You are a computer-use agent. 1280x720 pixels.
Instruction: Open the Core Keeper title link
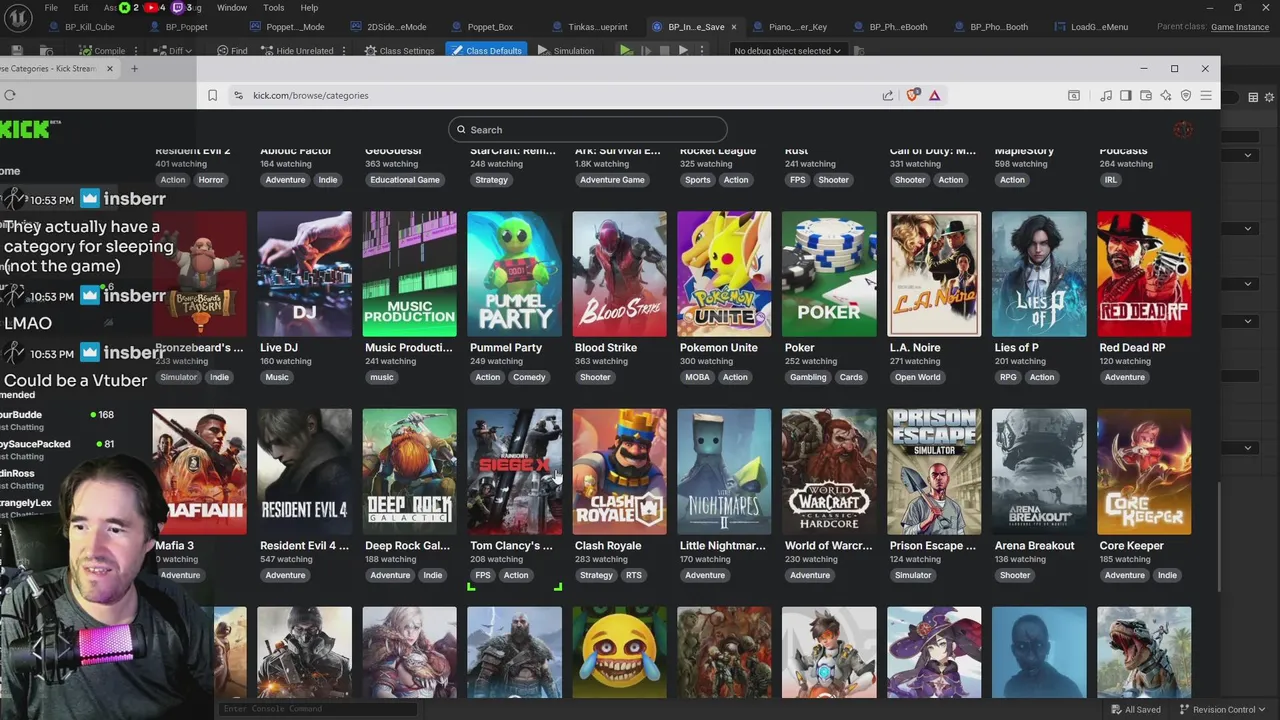(1132, 546)
